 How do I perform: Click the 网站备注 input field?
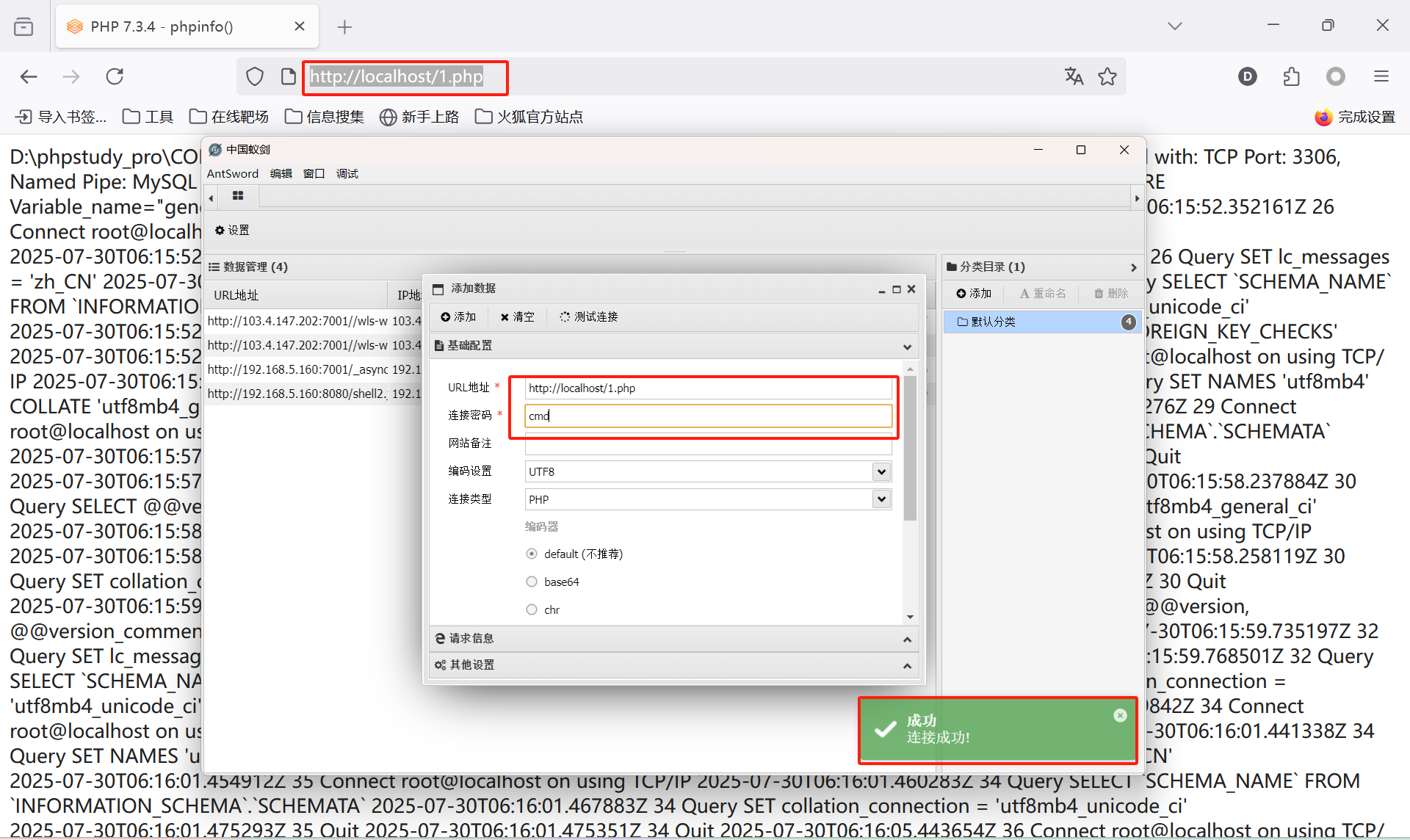tap(708, 443)
